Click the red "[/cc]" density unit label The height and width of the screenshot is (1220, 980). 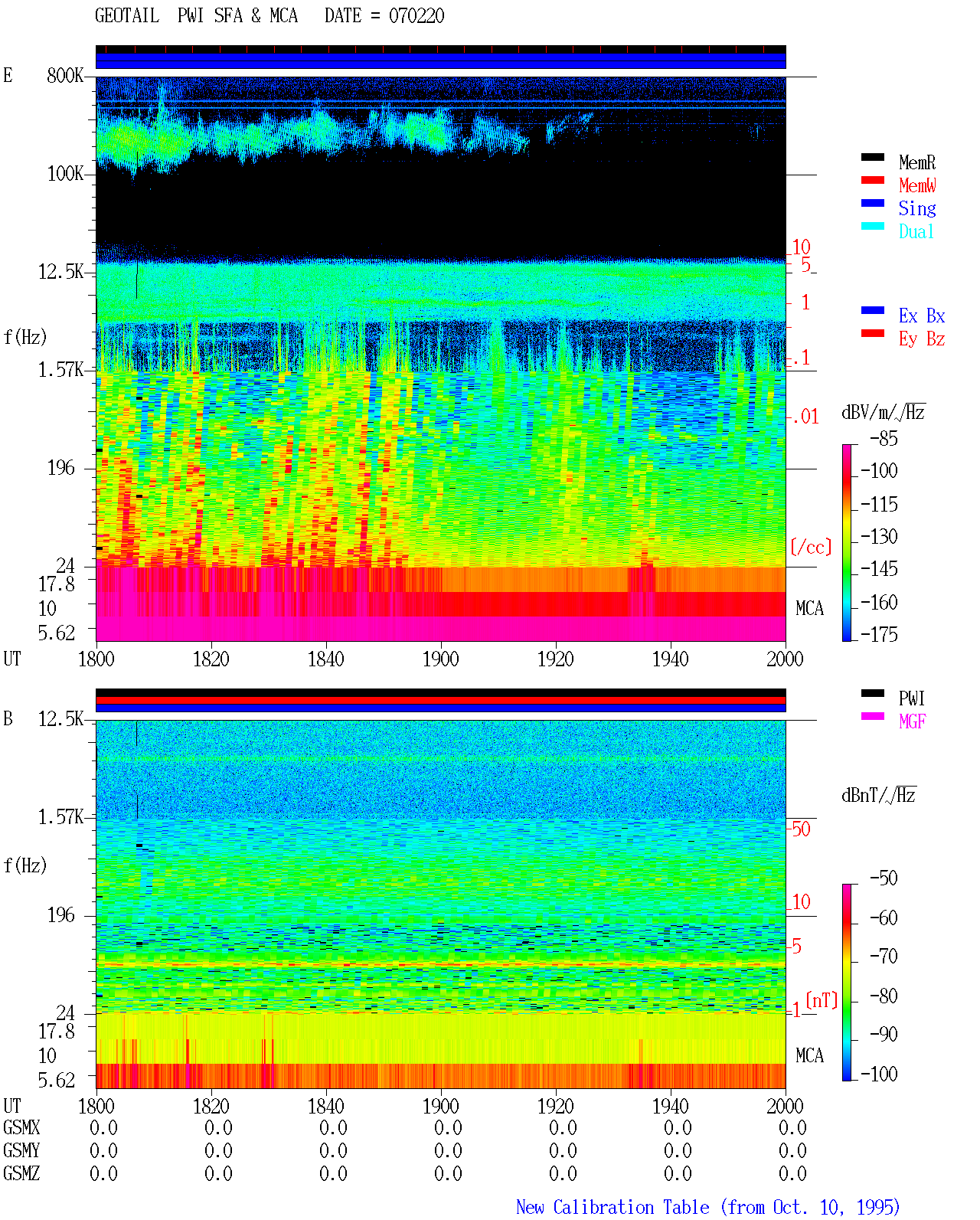(811, 547)
